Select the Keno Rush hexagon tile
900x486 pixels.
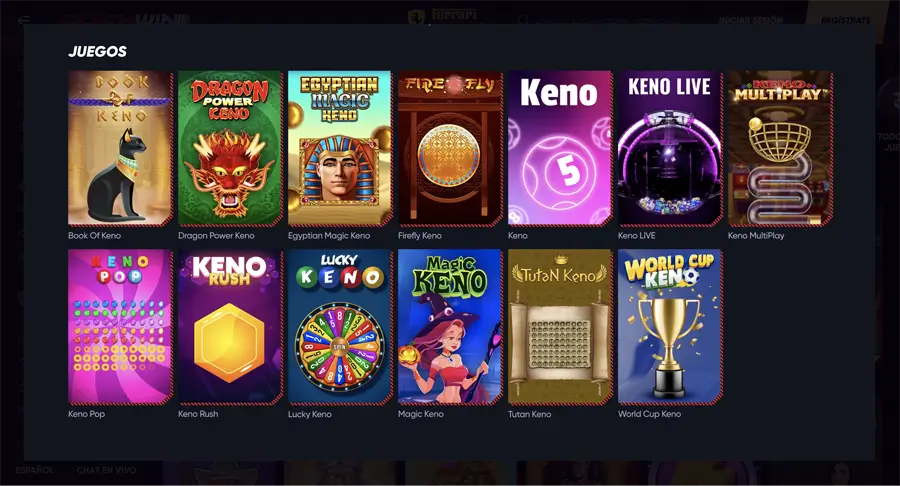pos(230,326)
